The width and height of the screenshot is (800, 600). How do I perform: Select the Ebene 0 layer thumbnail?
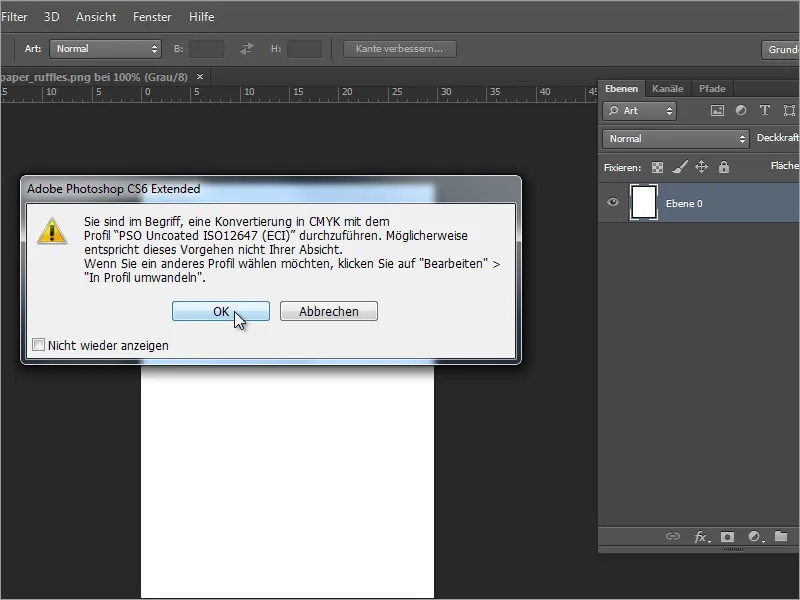coord(644,203)
